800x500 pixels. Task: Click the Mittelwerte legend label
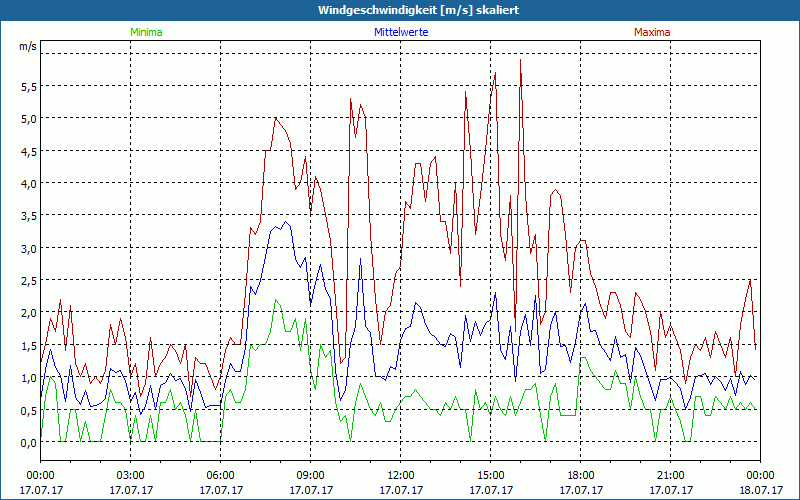point(401,32)
